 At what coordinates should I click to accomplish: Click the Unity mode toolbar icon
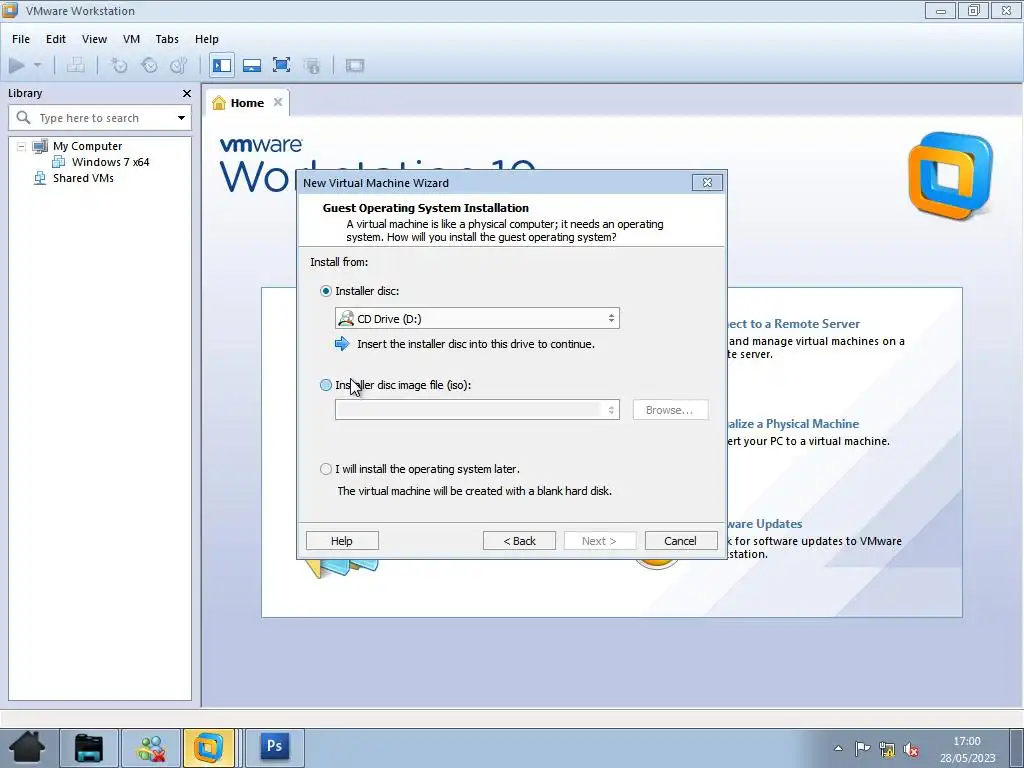pos(312,65)
